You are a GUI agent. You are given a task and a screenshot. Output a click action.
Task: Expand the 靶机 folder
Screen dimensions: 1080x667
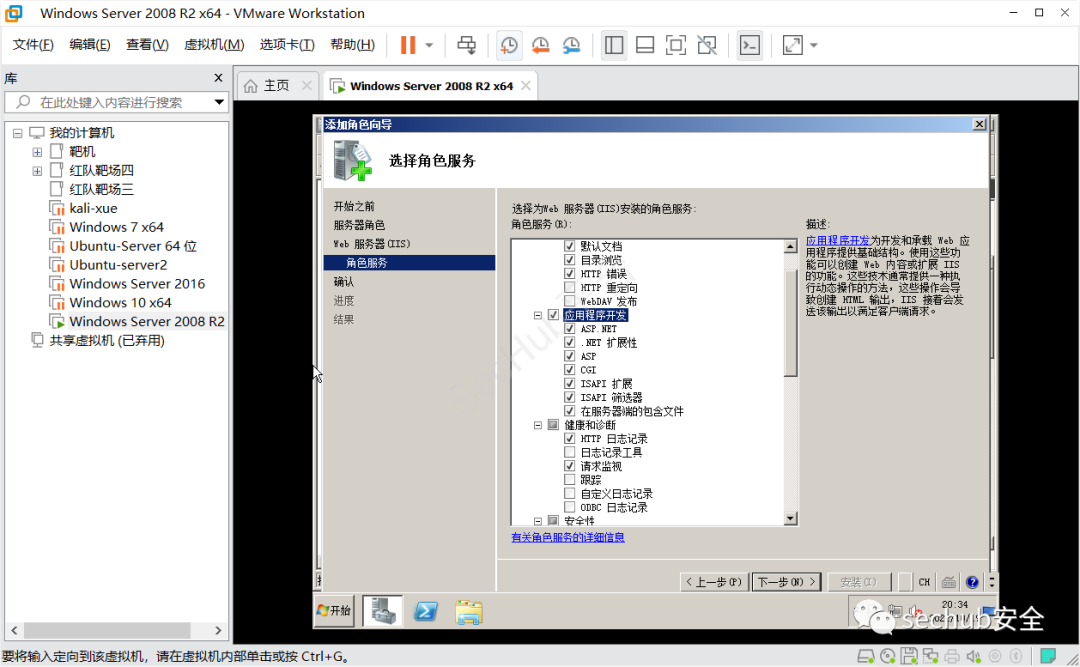click(37, 152)
